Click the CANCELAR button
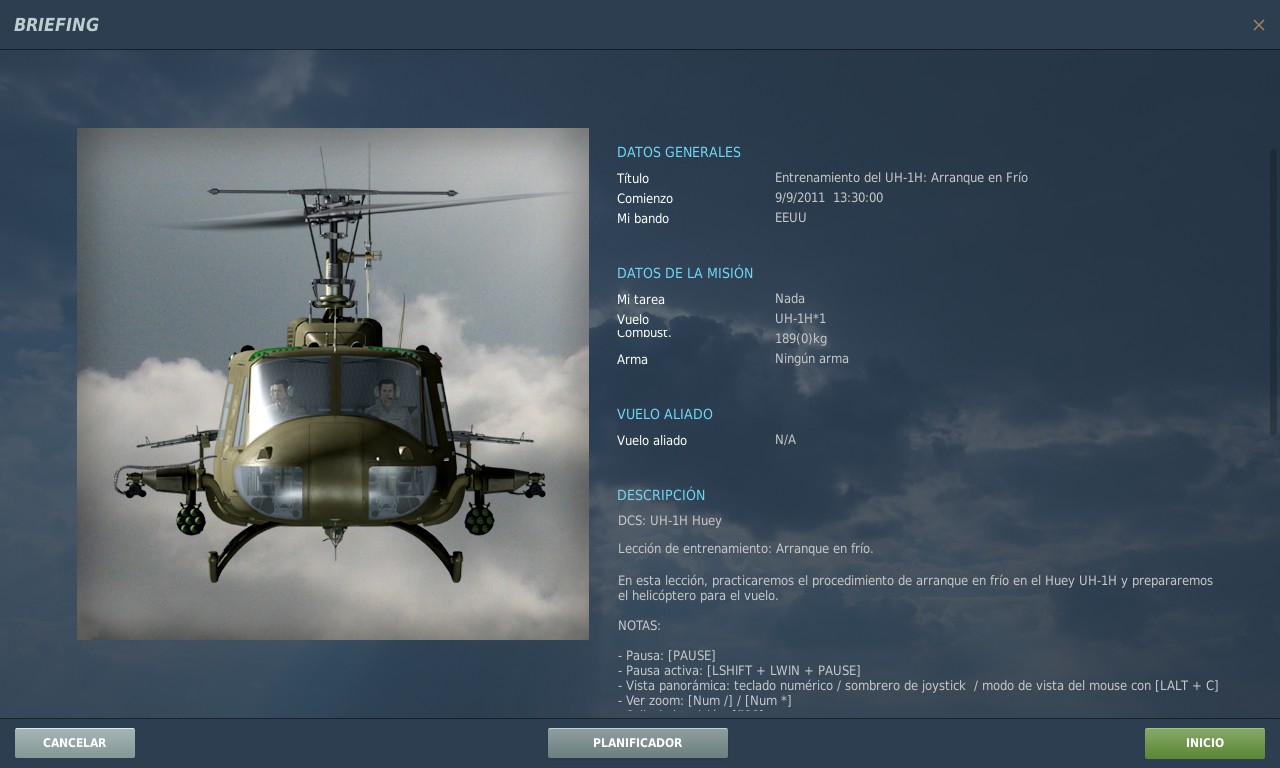 (75, 743)
